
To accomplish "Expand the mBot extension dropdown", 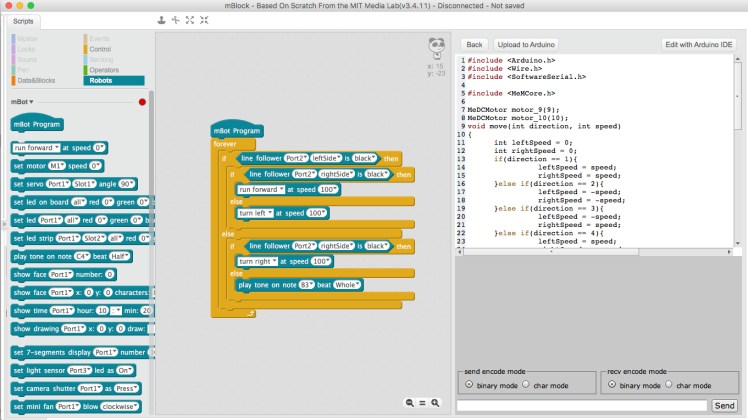I will (22, 102).
